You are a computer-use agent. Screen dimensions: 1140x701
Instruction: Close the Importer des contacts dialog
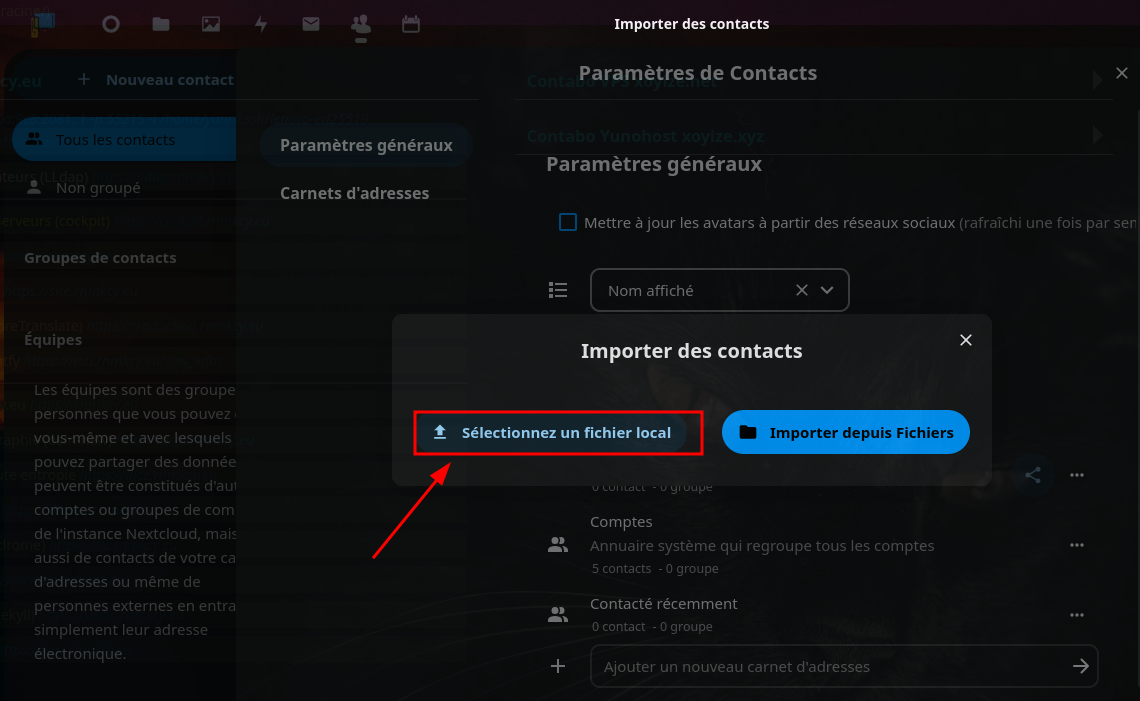966,340
